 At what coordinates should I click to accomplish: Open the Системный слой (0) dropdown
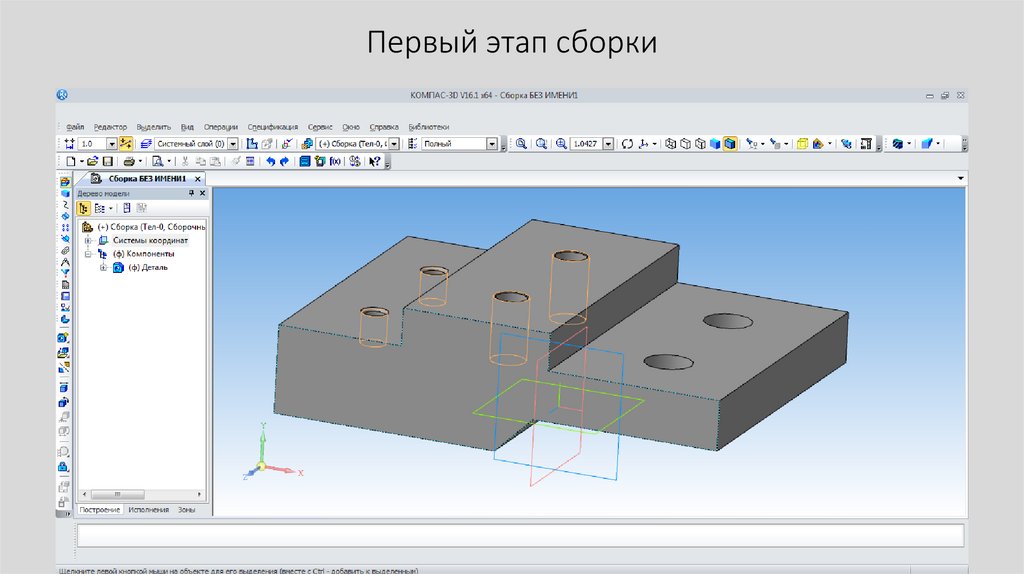coord(233,144)
